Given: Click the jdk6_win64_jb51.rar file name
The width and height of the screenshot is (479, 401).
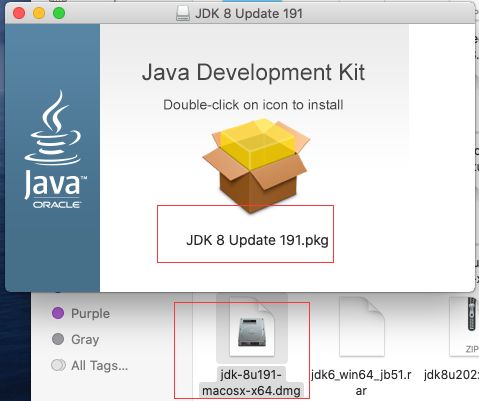Looking at the screenshot, I should (x=361, y=382).
